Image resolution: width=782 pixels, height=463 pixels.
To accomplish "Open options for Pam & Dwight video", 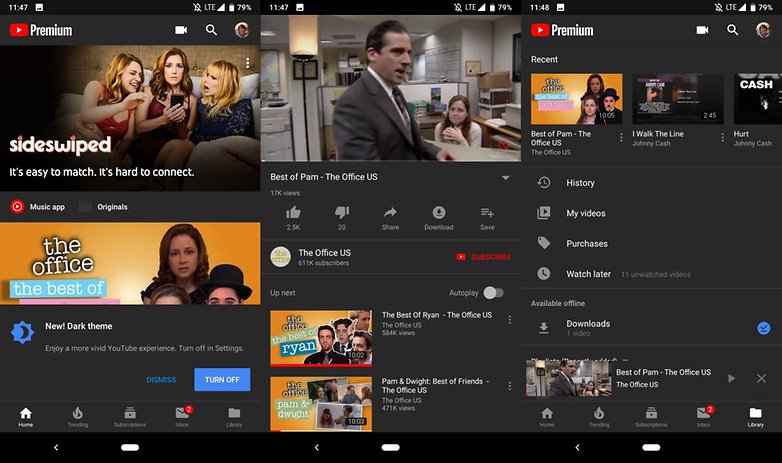I will pyautogui.click(x=510, y=386).
